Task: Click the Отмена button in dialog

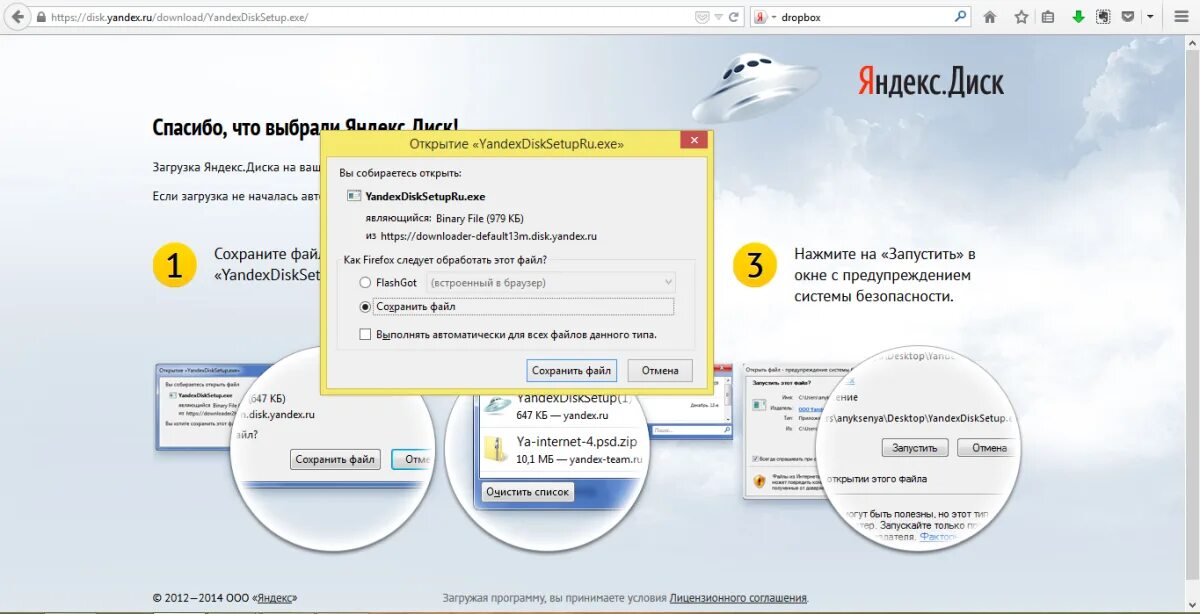Action: [660, 370]
